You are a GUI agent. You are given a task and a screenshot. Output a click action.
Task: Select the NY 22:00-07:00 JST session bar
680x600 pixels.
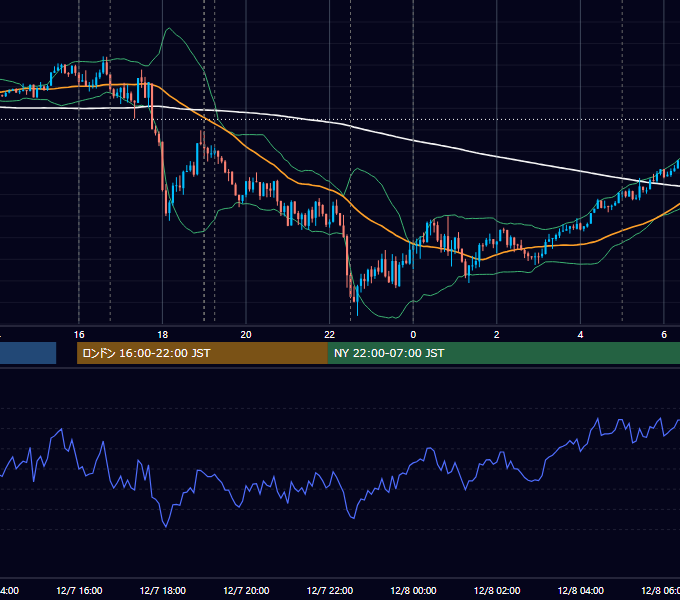503,353
